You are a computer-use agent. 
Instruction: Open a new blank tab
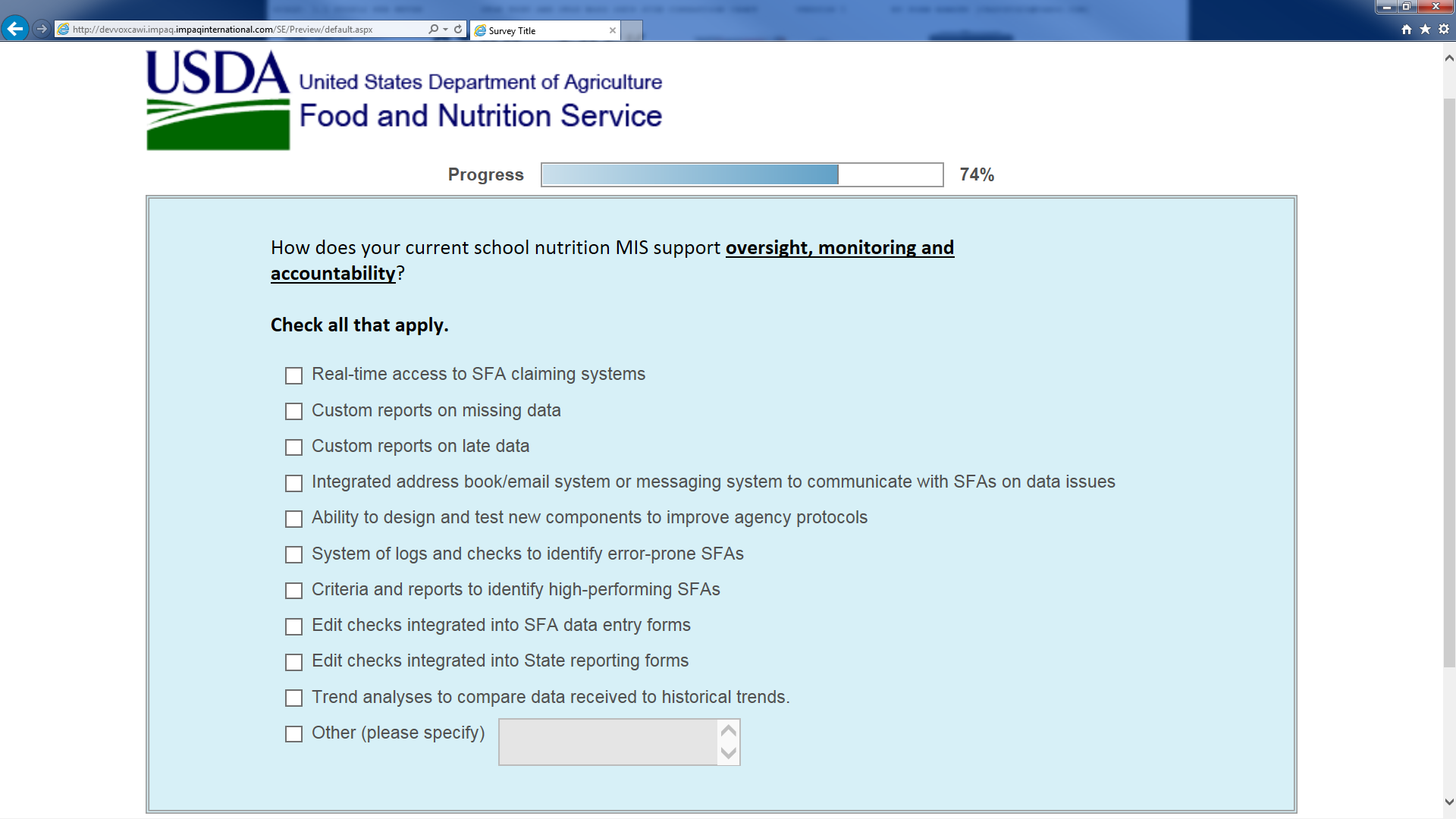(x=632, y=30)
